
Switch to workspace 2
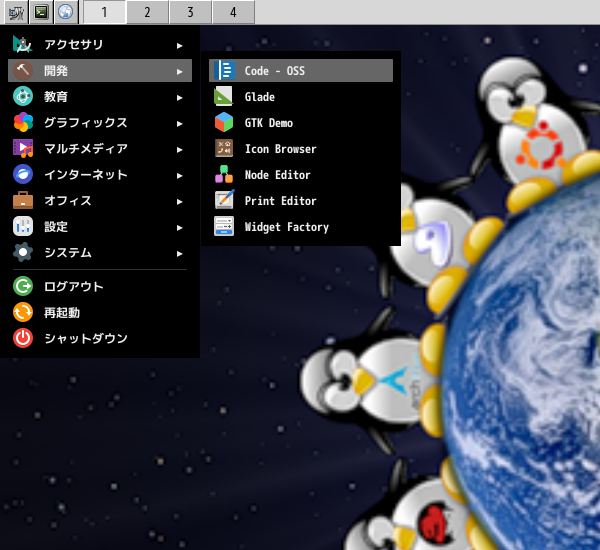[x=147, y=12]
